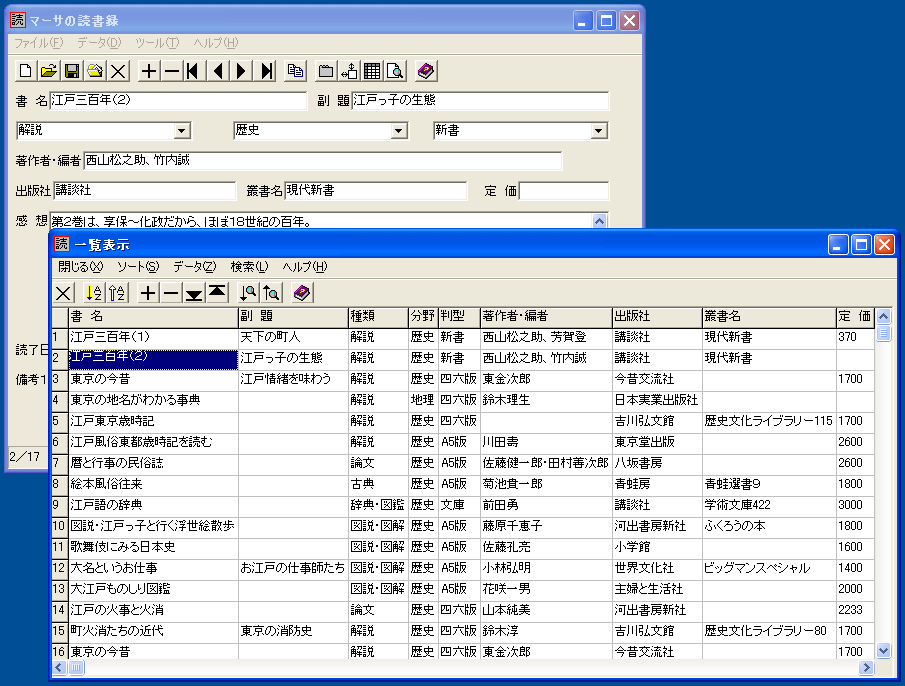
Task: Search upward with the up-arrow magnifier icon
Action: (x=271, y=293)
